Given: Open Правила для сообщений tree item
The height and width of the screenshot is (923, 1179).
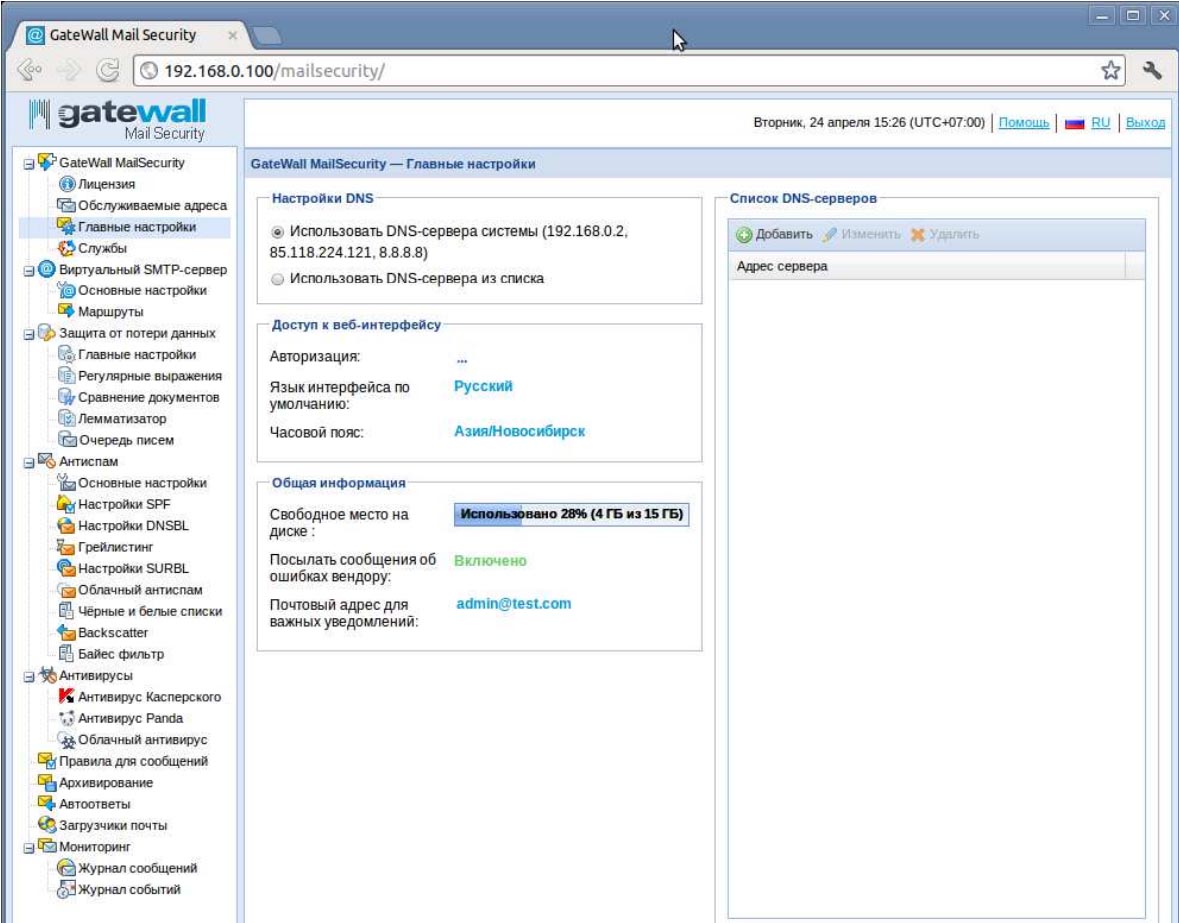Looking at the screenshot, I should [133, 761].
